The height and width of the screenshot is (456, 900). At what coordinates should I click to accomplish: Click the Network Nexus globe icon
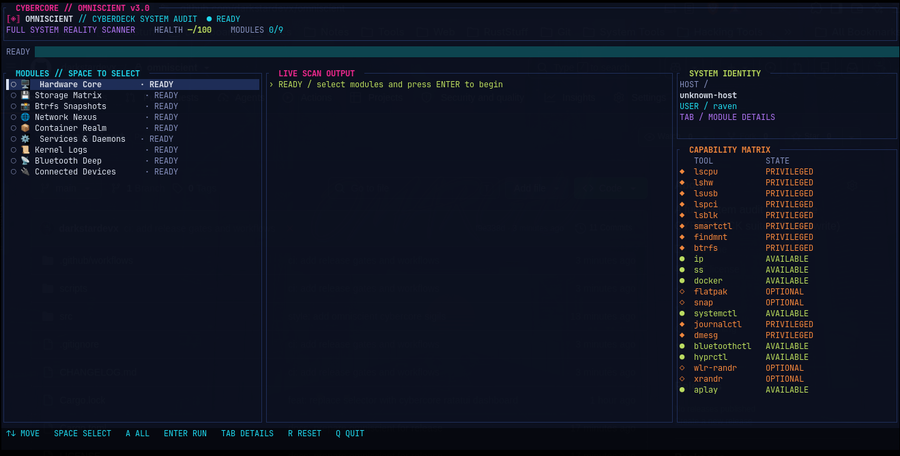click(x=25, y=117)
